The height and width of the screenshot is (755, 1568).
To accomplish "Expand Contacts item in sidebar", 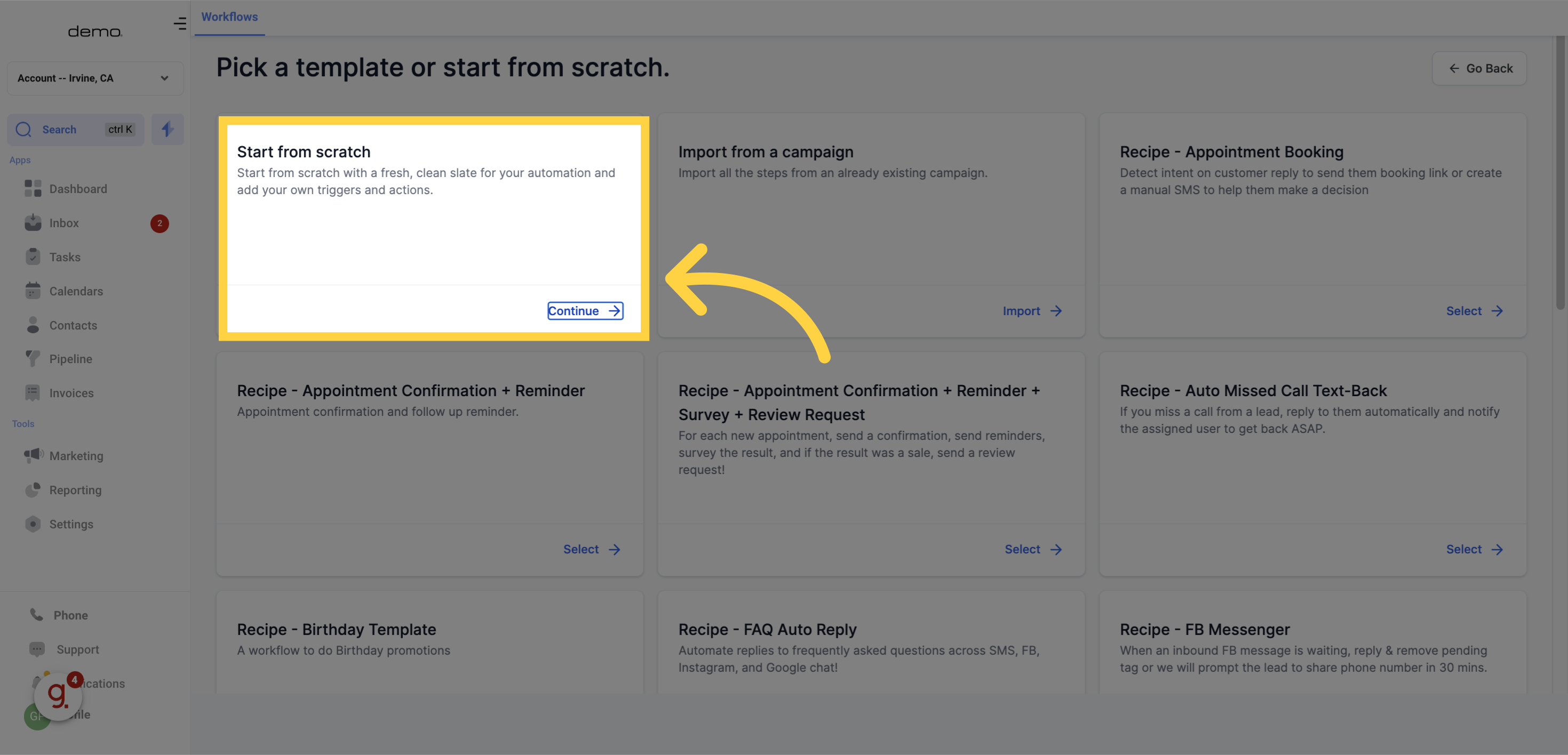I will click(73, 325).
